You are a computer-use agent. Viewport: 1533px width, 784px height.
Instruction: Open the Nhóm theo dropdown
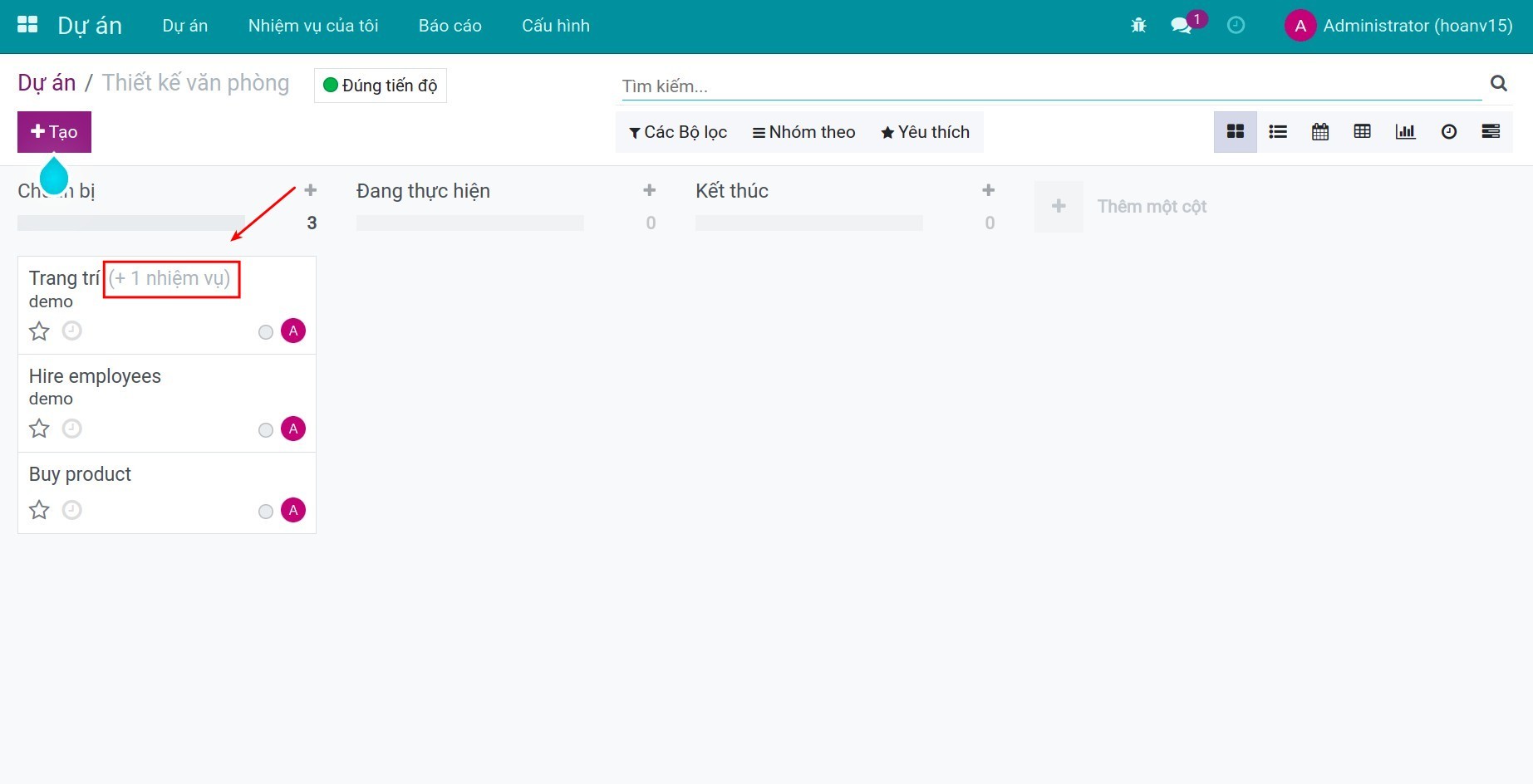point(802,131)
